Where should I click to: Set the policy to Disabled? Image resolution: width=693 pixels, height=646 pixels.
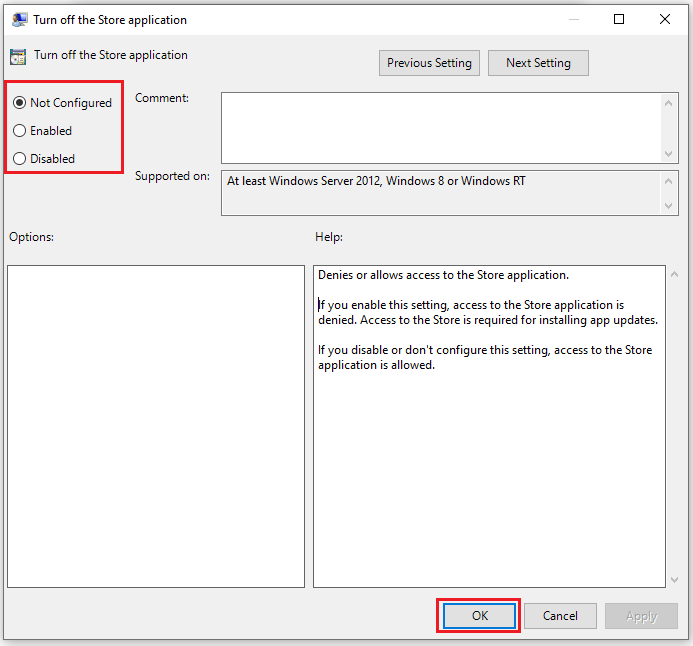point(20,159)
